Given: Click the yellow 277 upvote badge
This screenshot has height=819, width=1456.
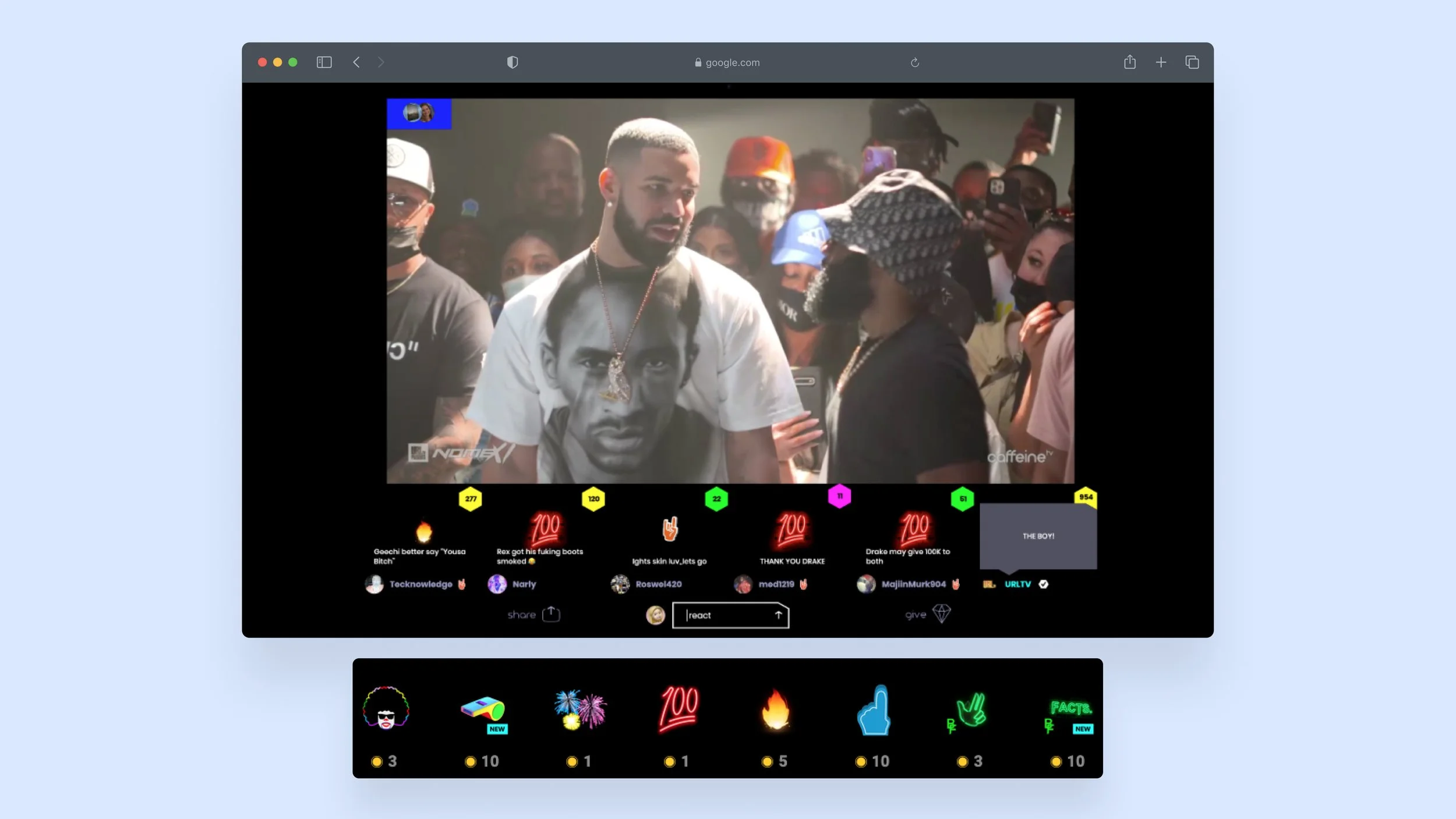Looking at the screenshot, I should click(471, 499).
